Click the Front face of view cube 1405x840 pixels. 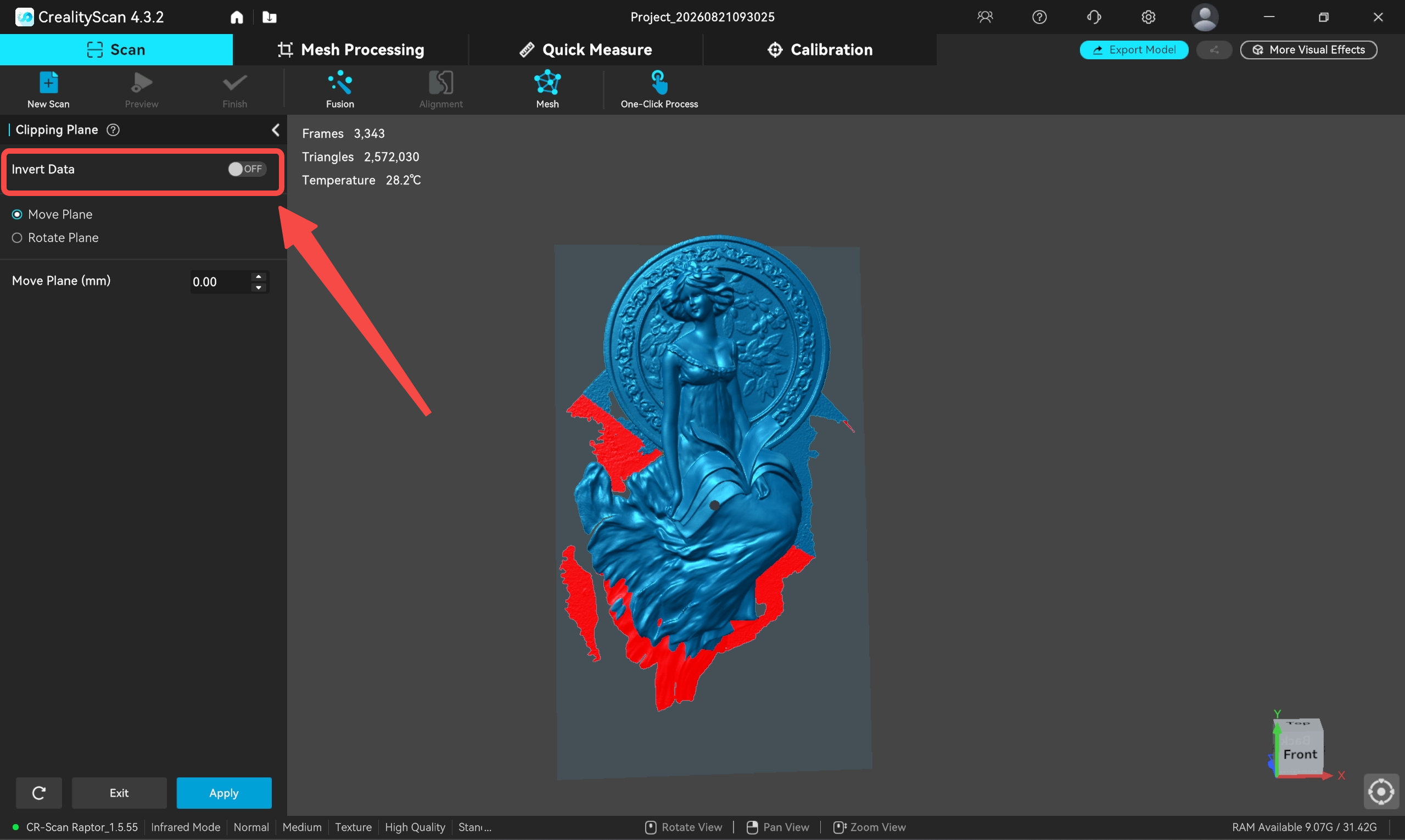[x=1300, y=754]
